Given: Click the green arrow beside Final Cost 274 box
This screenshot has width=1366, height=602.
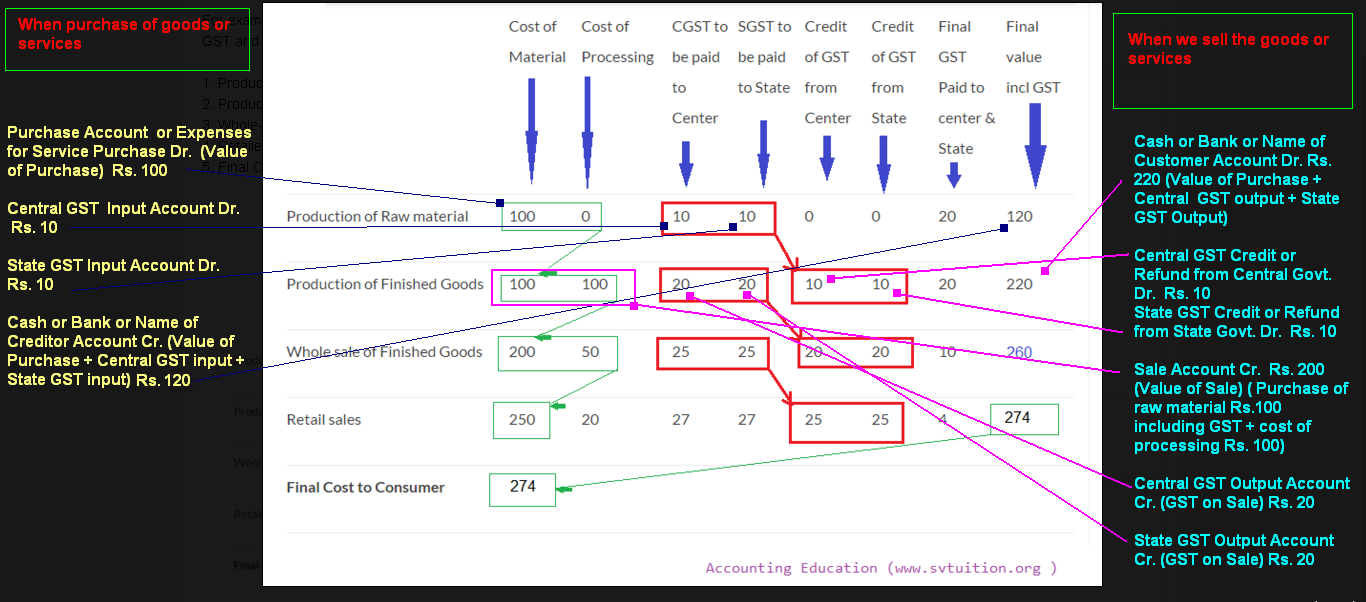Looking at the screenshot, I should pyautogui.click(x=567, y=489).
